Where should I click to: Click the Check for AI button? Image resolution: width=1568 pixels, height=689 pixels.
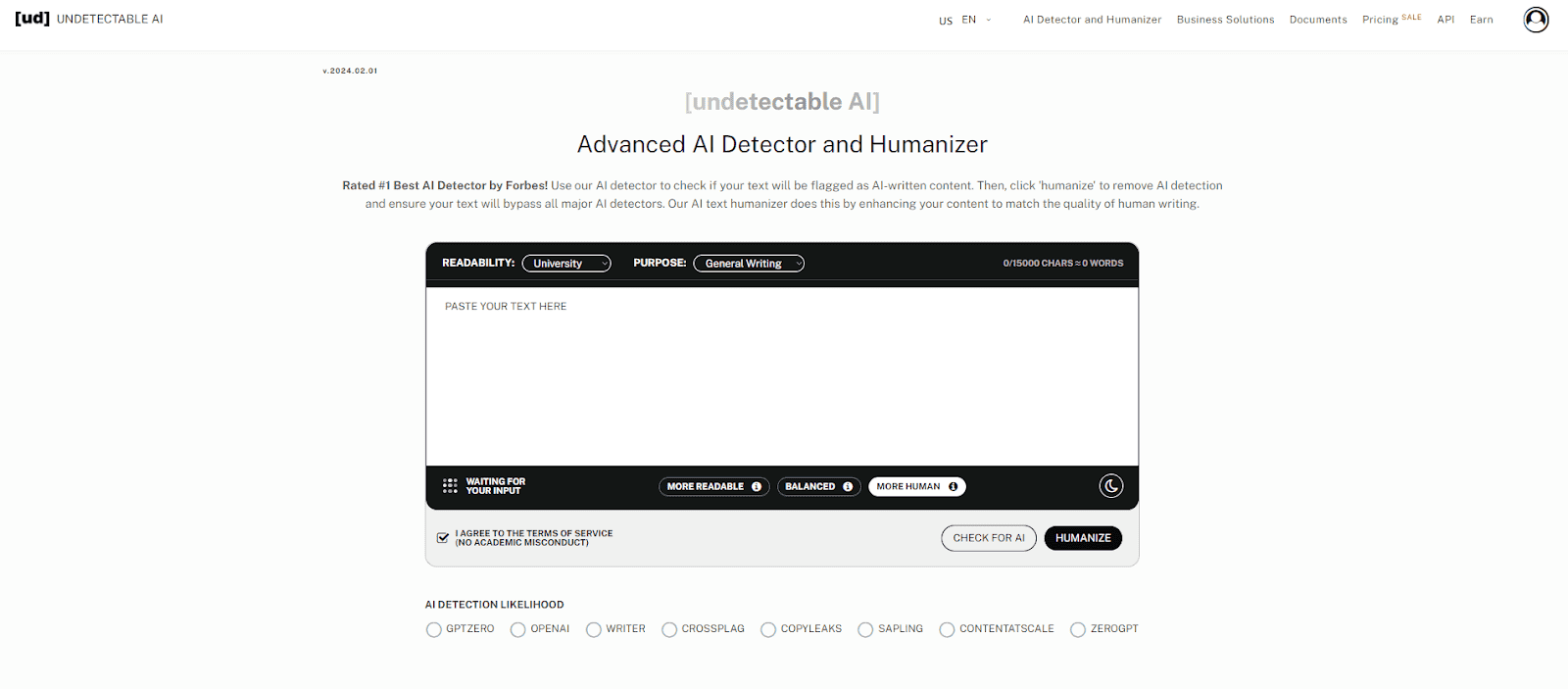click(989, 538)
